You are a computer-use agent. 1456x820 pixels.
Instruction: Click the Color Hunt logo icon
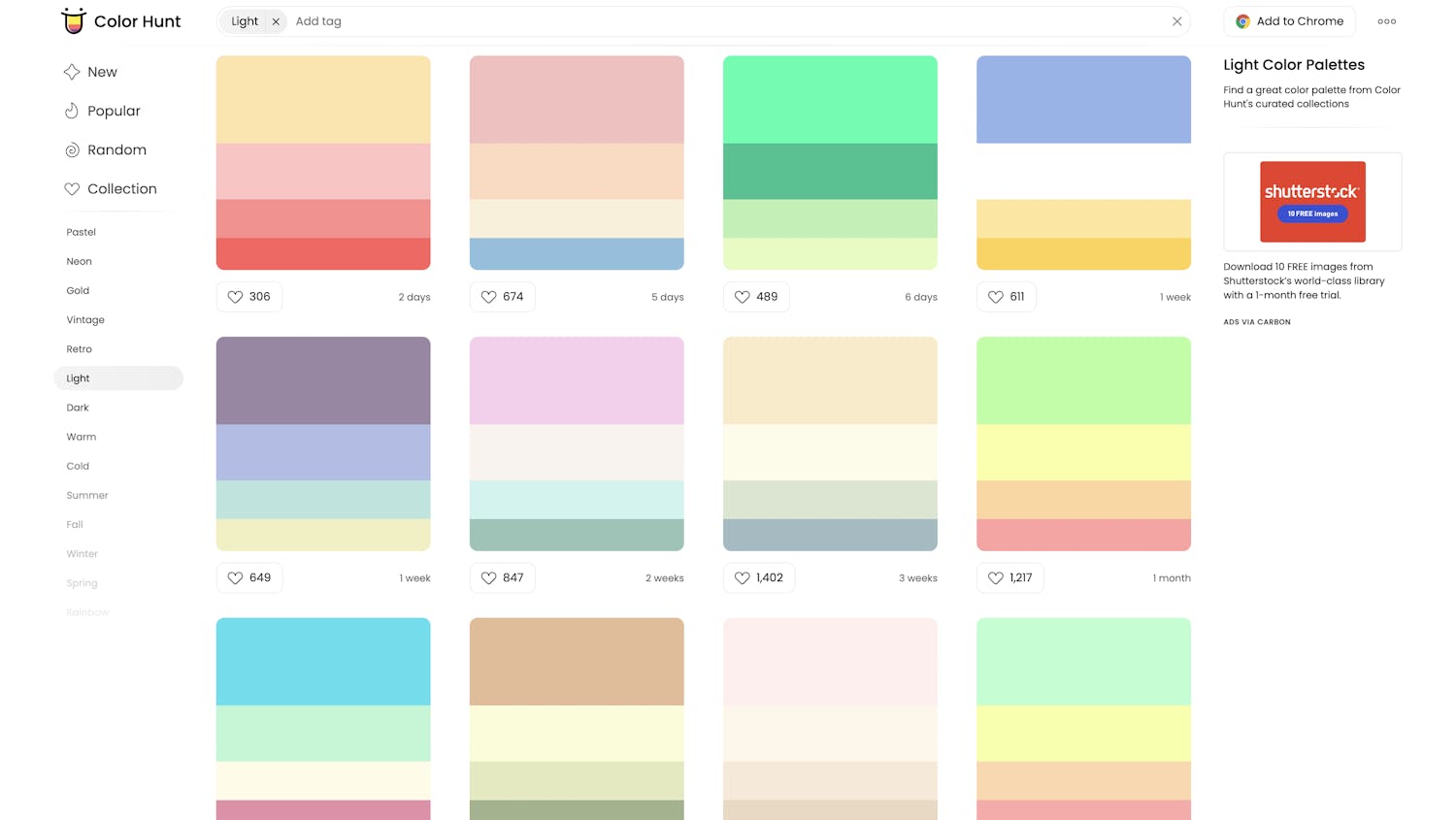point(74,20)
